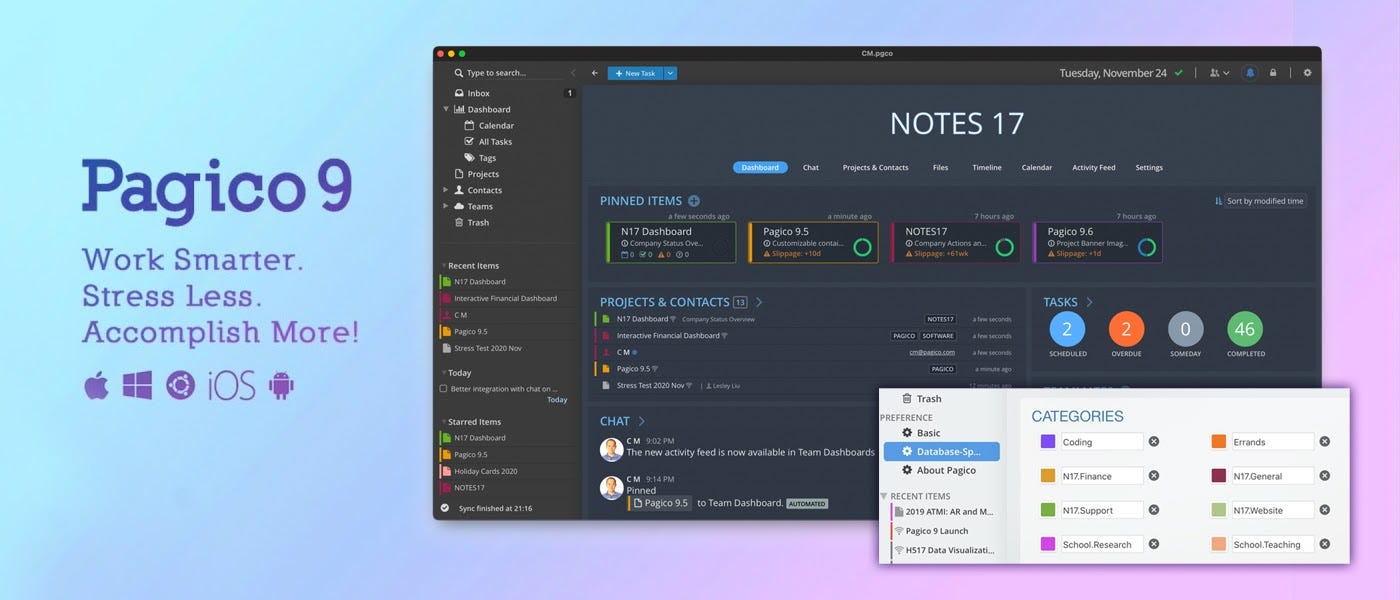Screen dimensions: 1400x600
Task: Click the Someday tasks circle
Action: tap(1186, 329)
